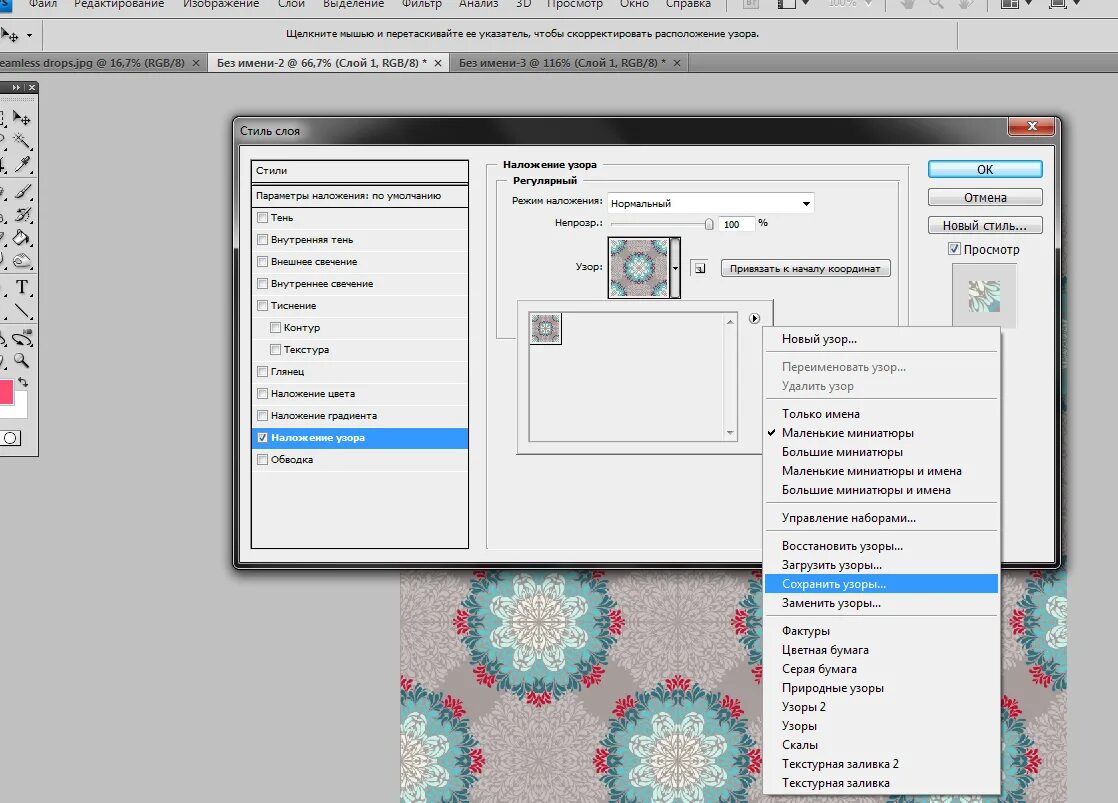Enable the Глянец checkbox
This screenshot has width=1118, height=803.
coord(262,372)
